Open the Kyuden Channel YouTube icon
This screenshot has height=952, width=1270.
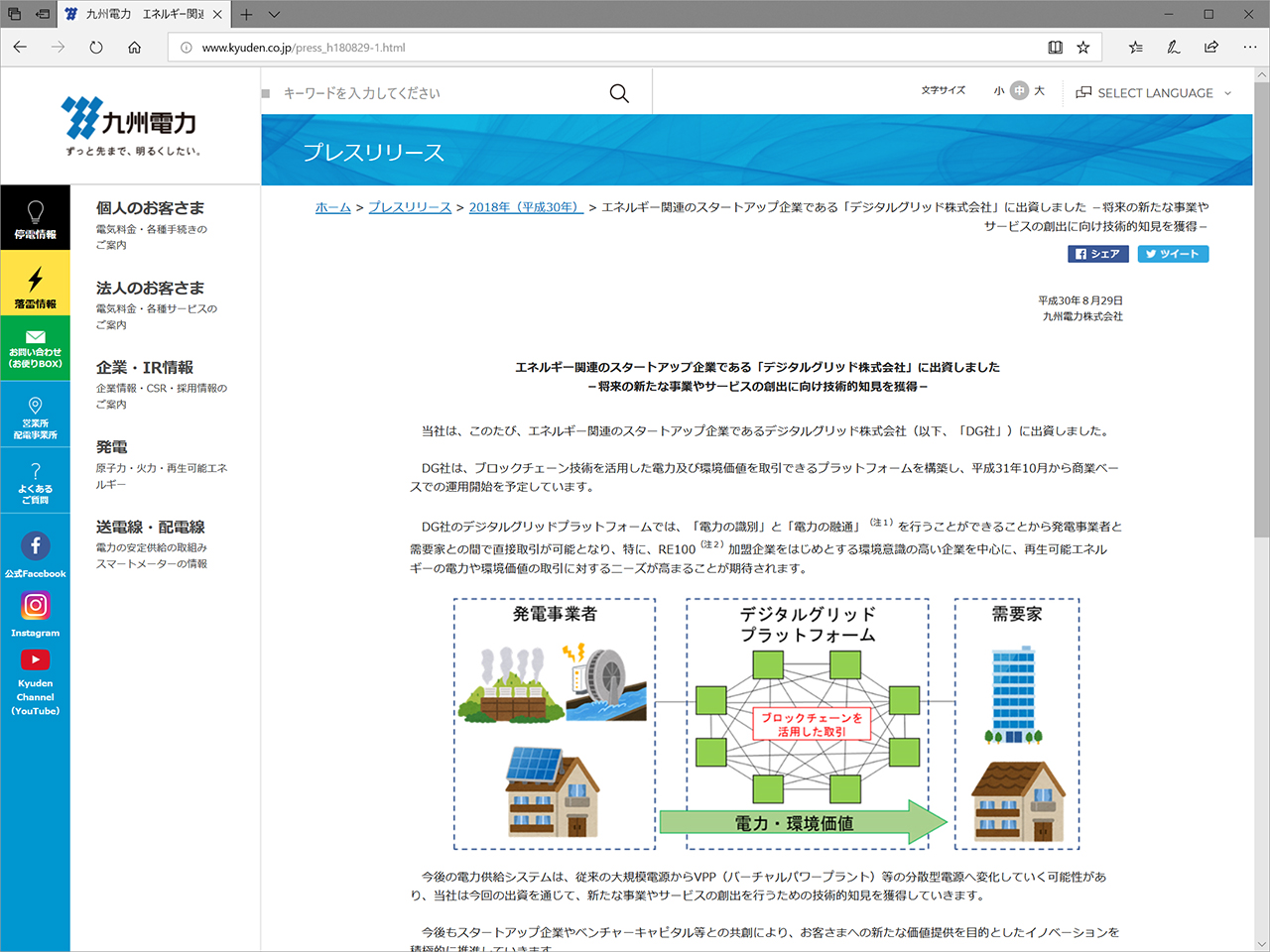point(36,659)
